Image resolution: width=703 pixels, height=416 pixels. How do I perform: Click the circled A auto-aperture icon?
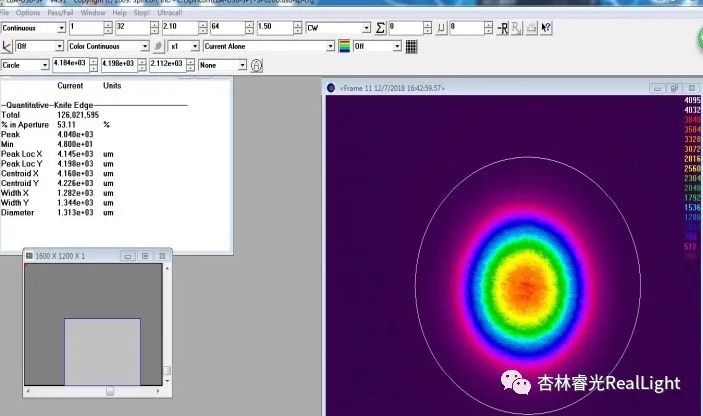point(256,65)
